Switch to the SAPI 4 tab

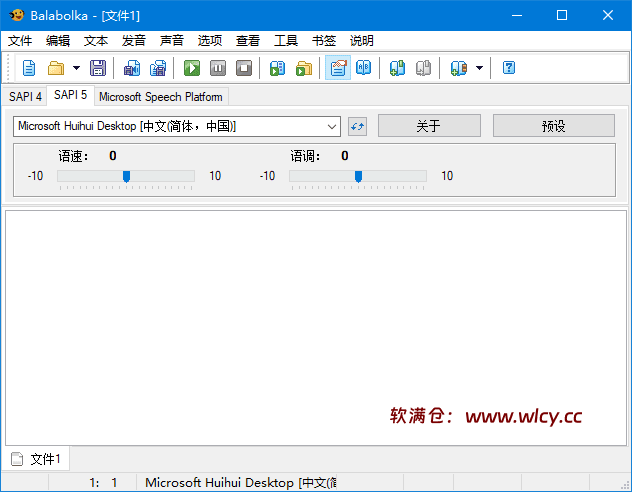(x=25, y=97)
